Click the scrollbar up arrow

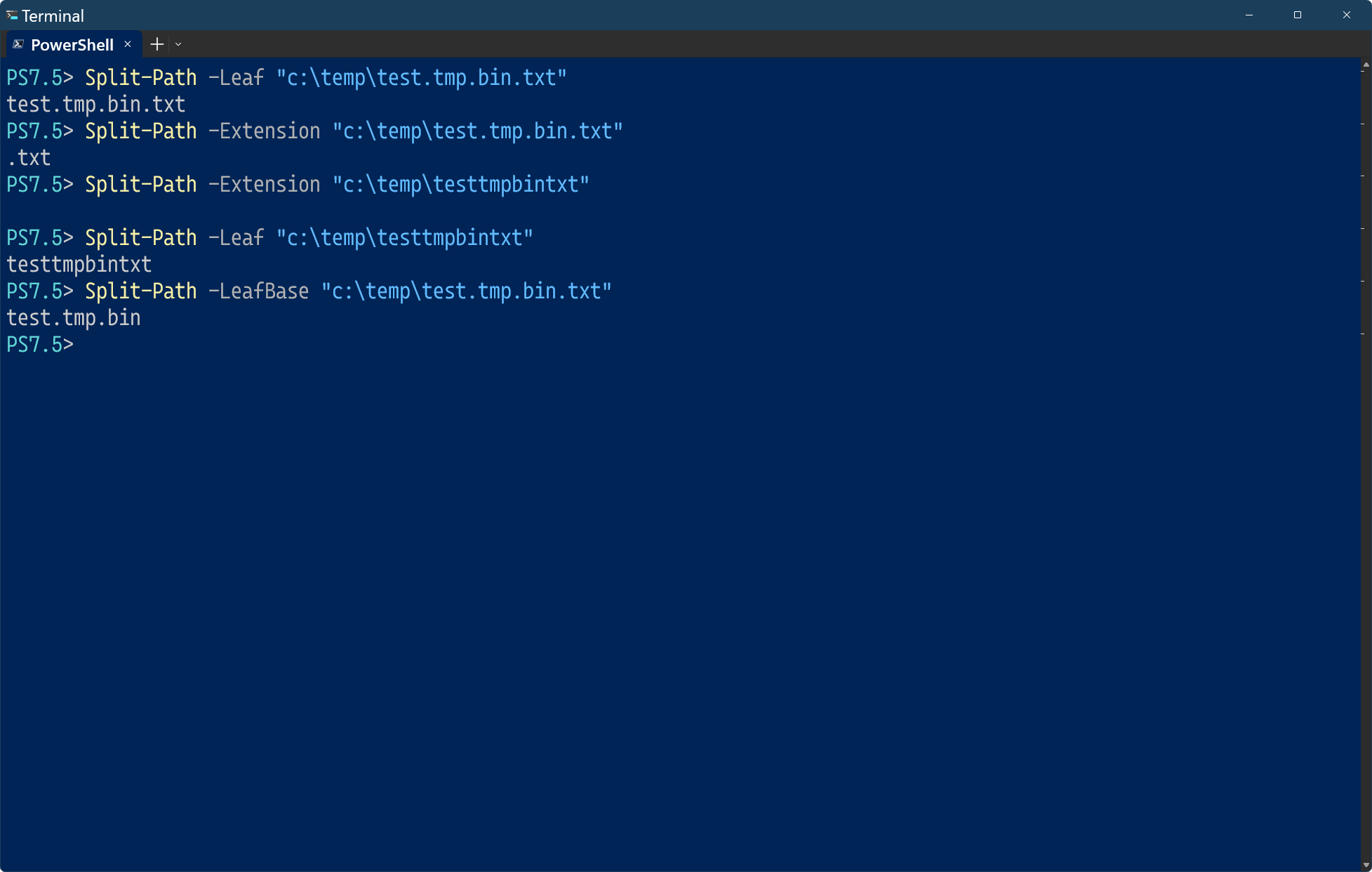click(x=1366, y=65)
